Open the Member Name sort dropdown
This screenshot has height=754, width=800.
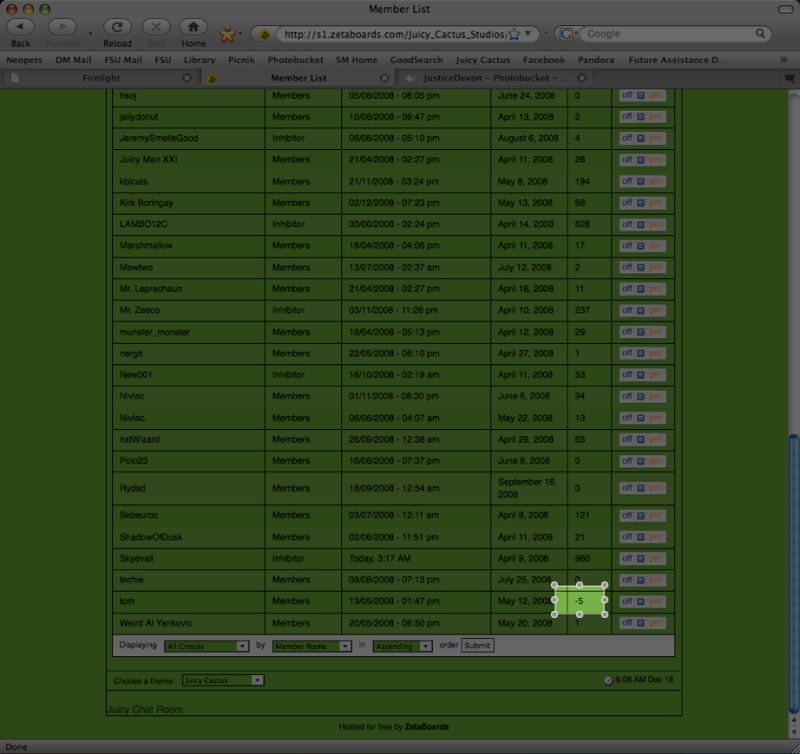311,646
